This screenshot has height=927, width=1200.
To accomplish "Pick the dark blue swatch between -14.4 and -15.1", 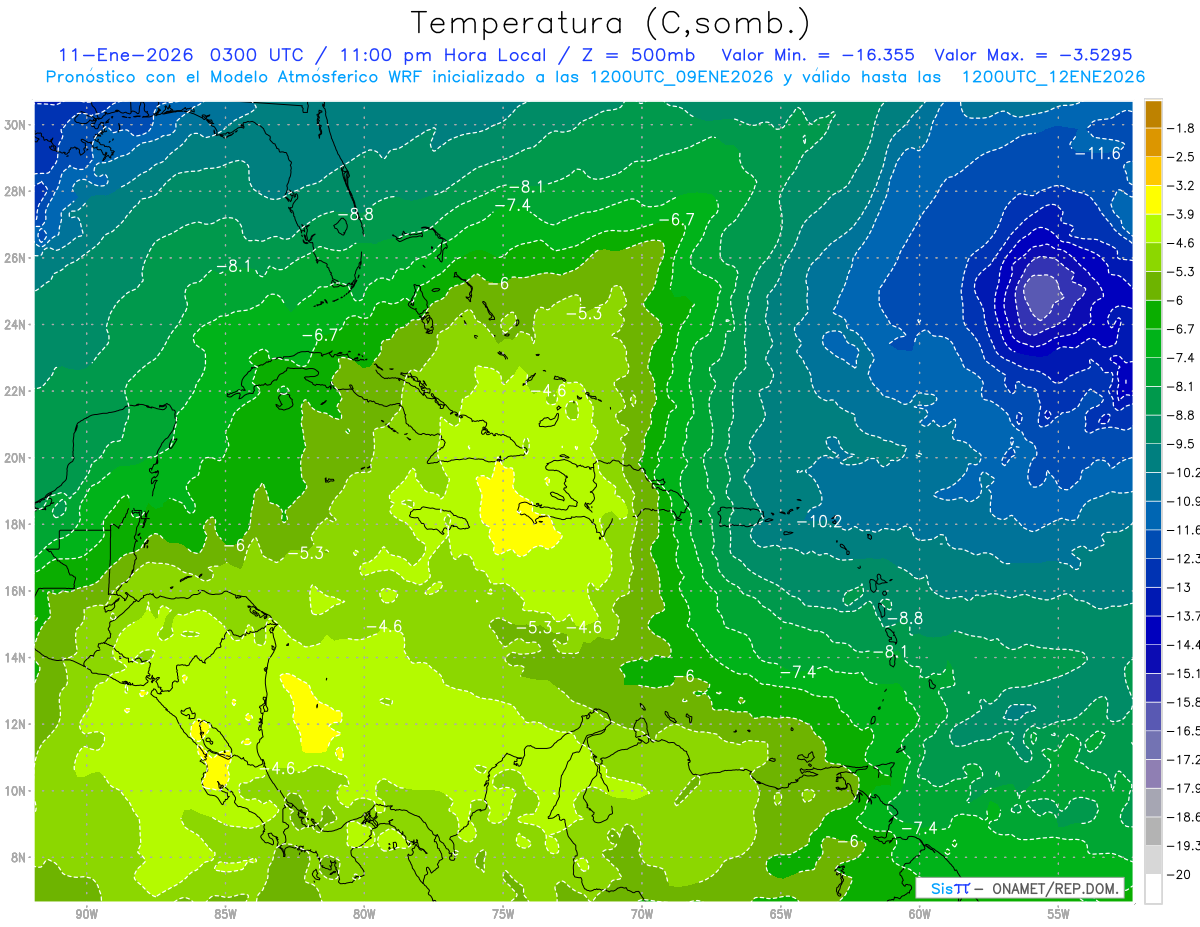I will point(1153,659).
